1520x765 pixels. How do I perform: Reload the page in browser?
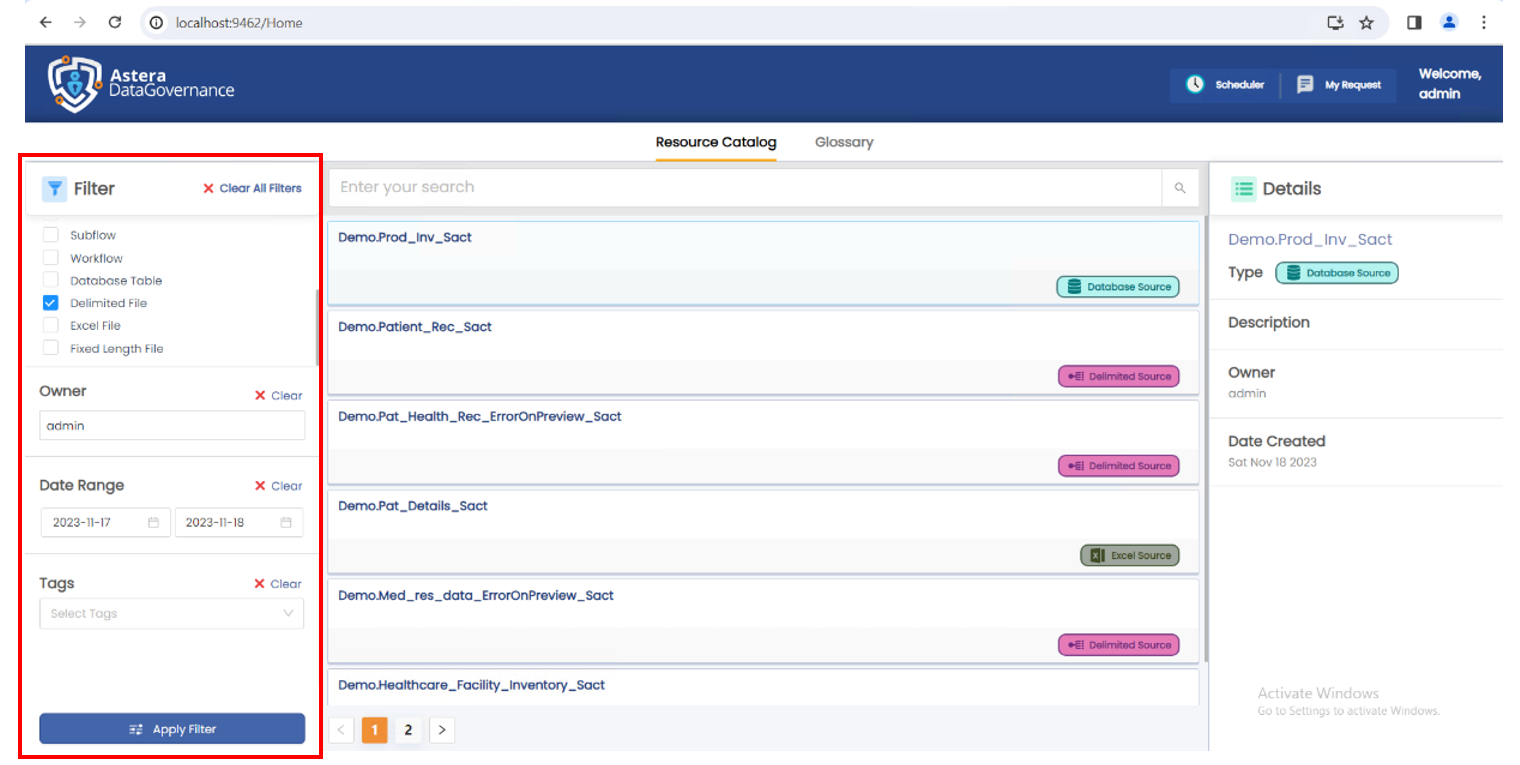click(x=114, y=22)
